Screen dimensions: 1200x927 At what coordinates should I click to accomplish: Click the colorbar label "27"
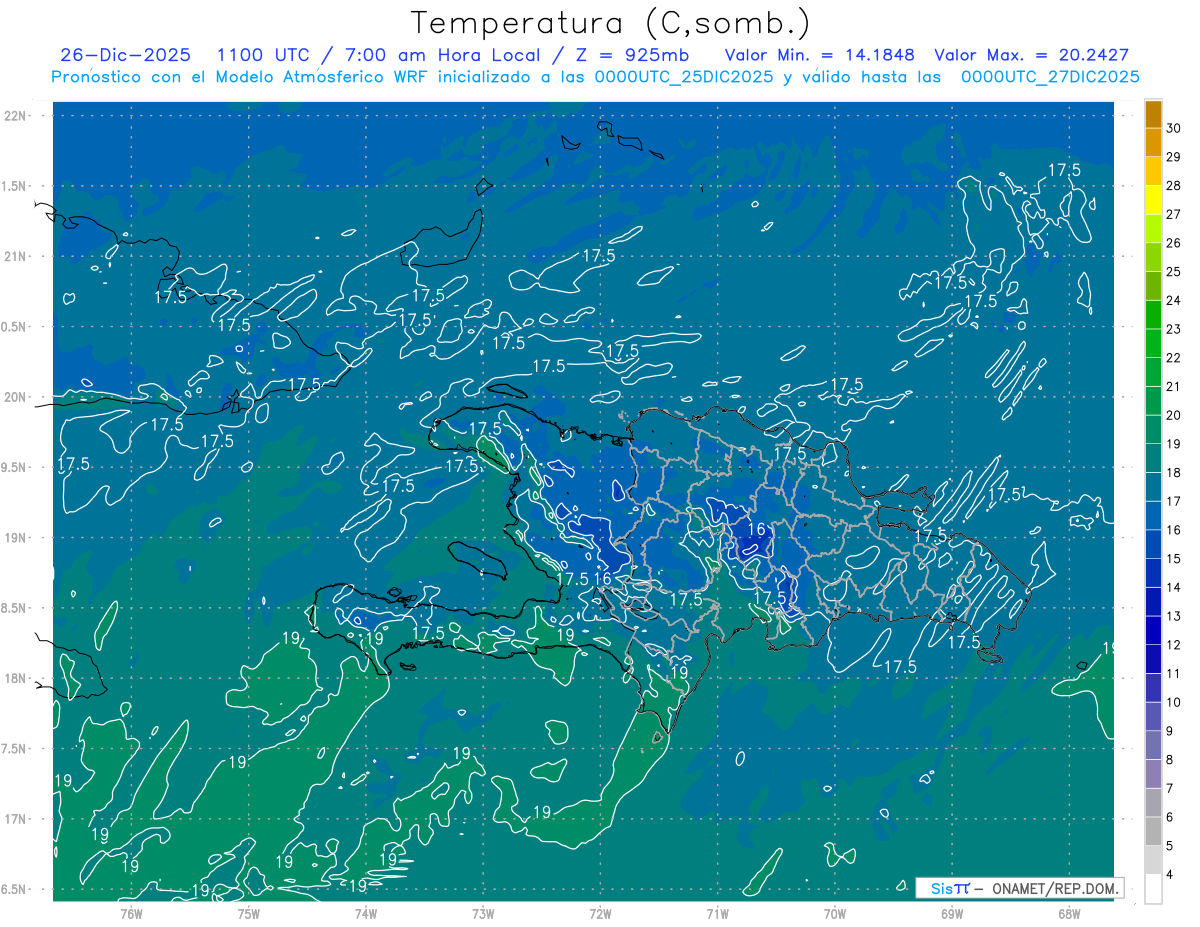[x=1174, y=214]
